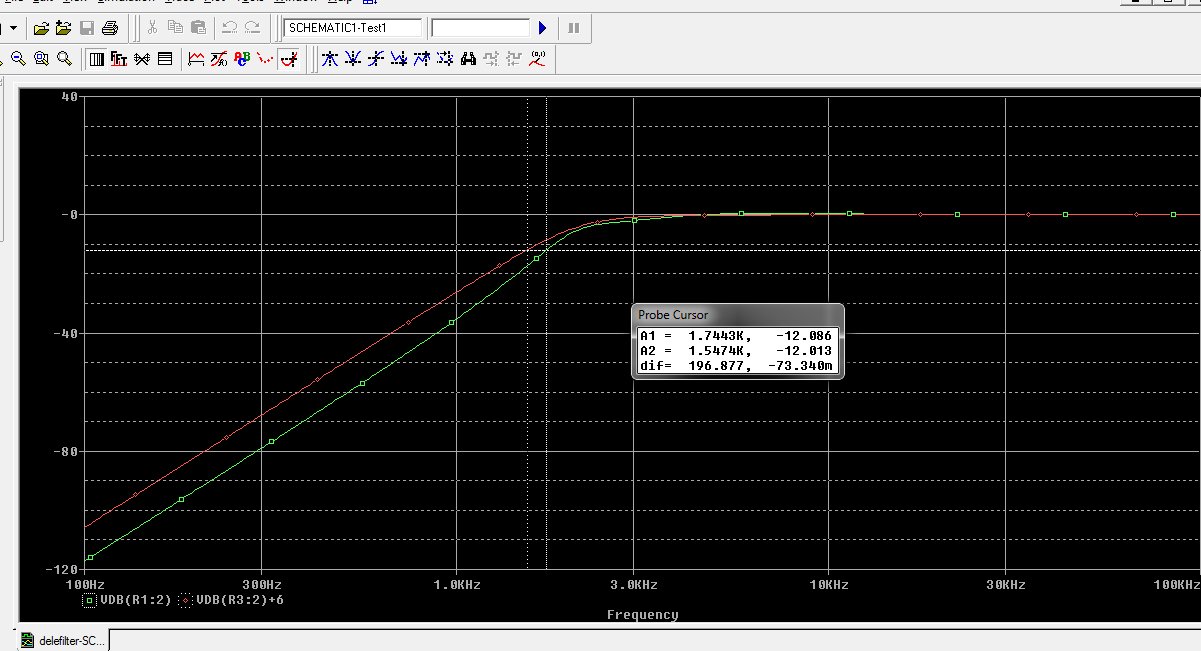Open a data file with the folder icon
This screenshot has width=1201, height=651.
pyautogui.click(x=41, y=28)
